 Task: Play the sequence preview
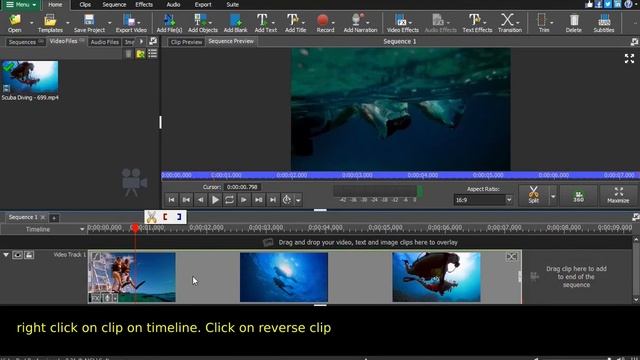click(x=215, y=200)
